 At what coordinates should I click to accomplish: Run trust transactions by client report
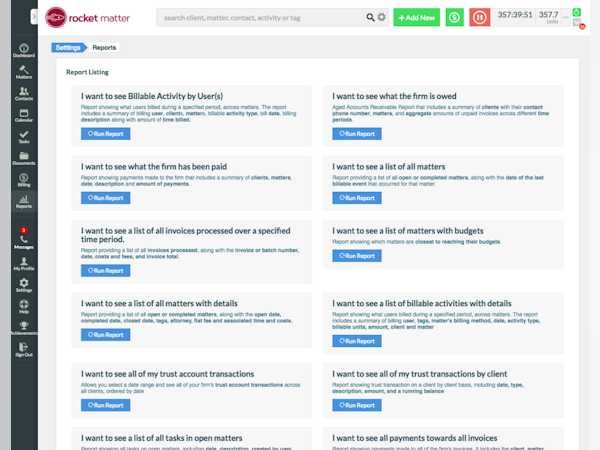pos(357,405)
